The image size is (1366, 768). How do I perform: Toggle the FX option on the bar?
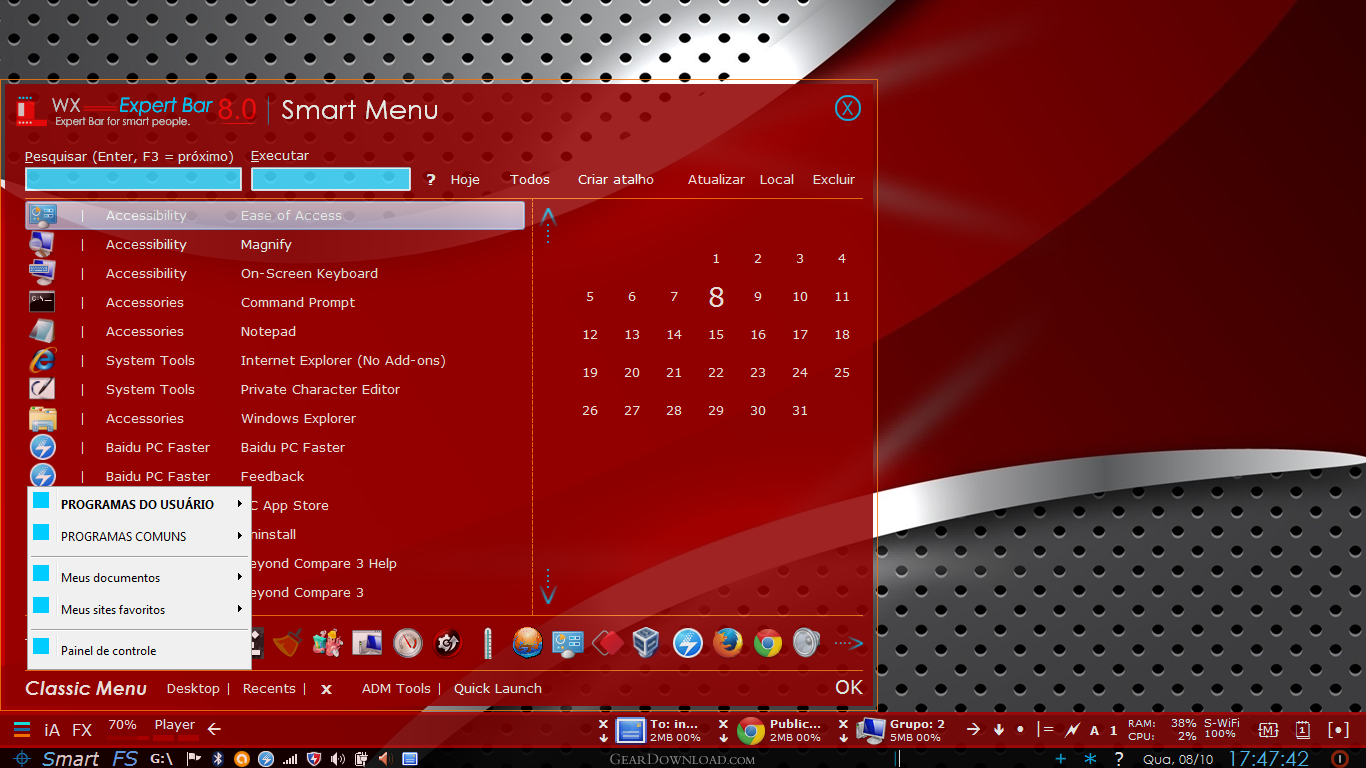(82, 730)
